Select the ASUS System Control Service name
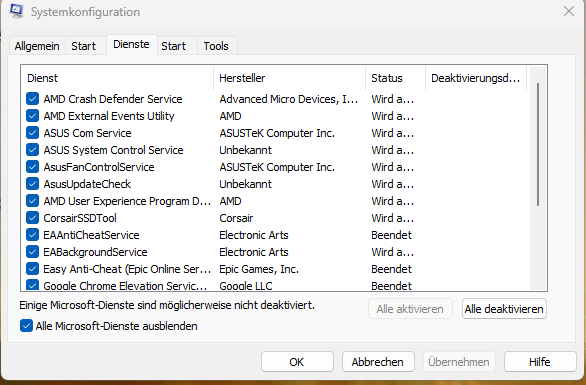586x385 pixels. (113, 150)
